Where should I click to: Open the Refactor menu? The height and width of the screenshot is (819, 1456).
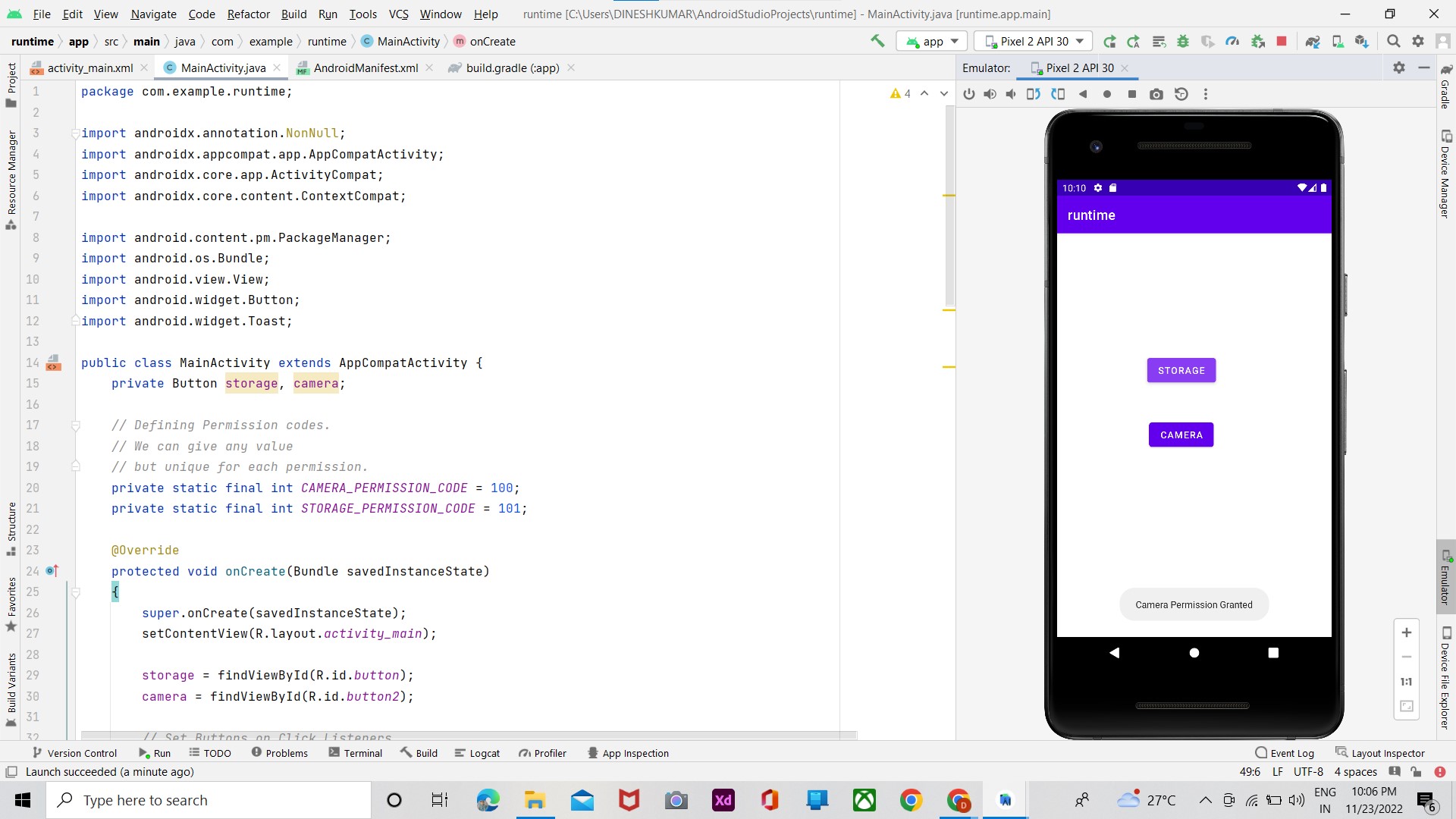248,14
